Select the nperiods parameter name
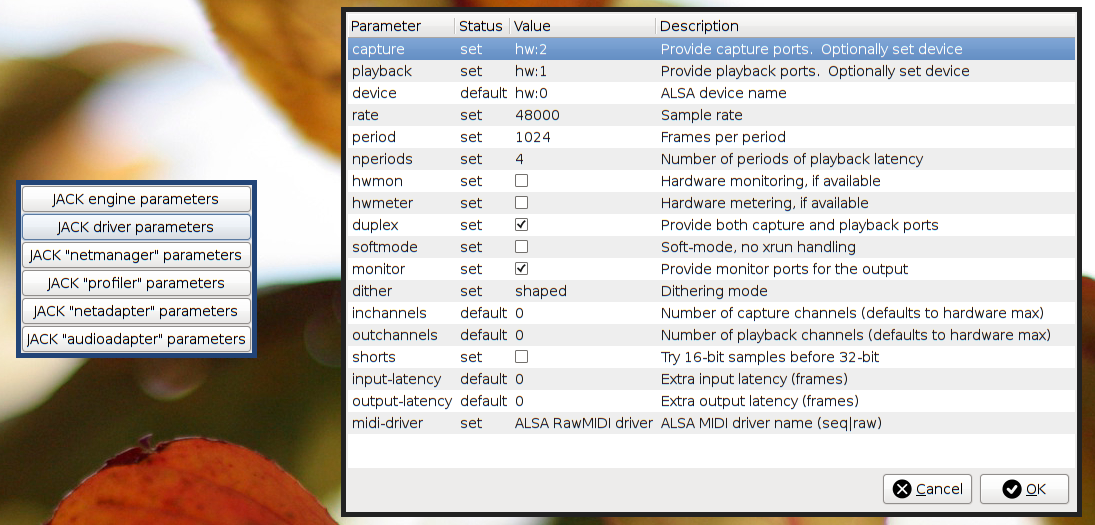This screenshot has width=1095, height=525. pyautogui.click(x=382, y=159)
